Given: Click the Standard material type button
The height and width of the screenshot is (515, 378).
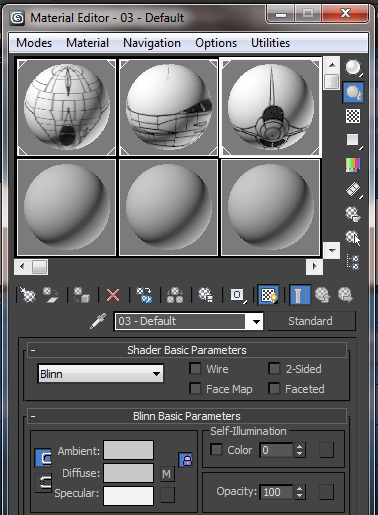Looking at the screenshot, I should pyautogui.click(x=311, y=321).
